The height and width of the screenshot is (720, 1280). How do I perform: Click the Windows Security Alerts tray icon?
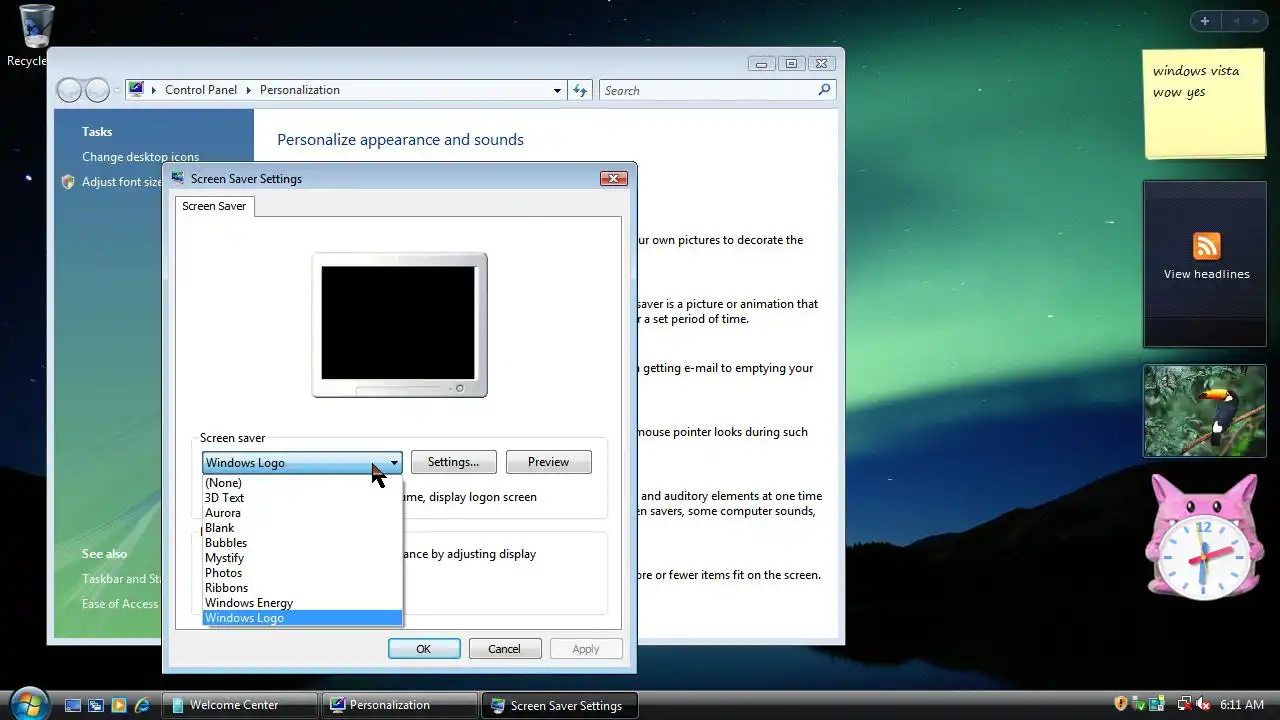click(x=1121, y=704)
